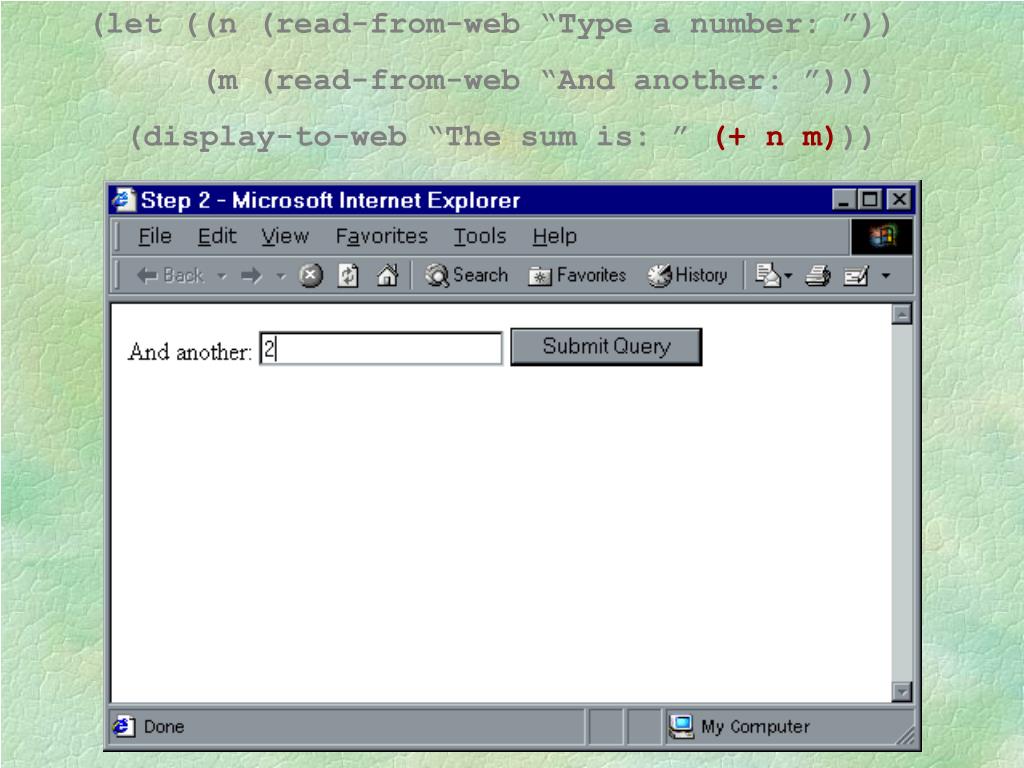
Task: Click the scrollbar down arrow
Action: (902, 692)
